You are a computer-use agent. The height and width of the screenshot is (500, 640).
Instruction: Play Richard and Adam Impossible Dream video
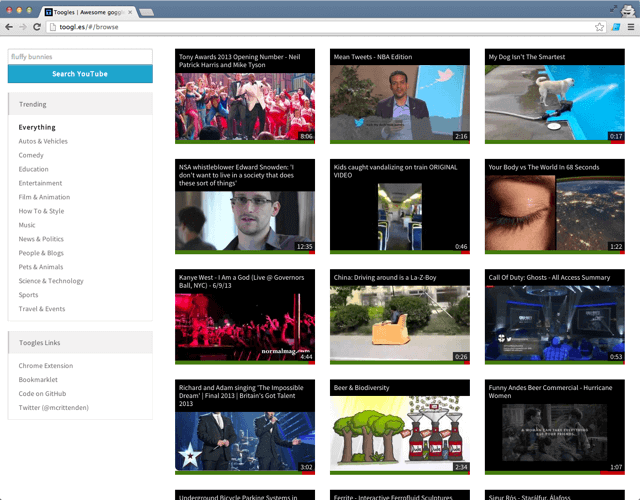click(245, 427)
